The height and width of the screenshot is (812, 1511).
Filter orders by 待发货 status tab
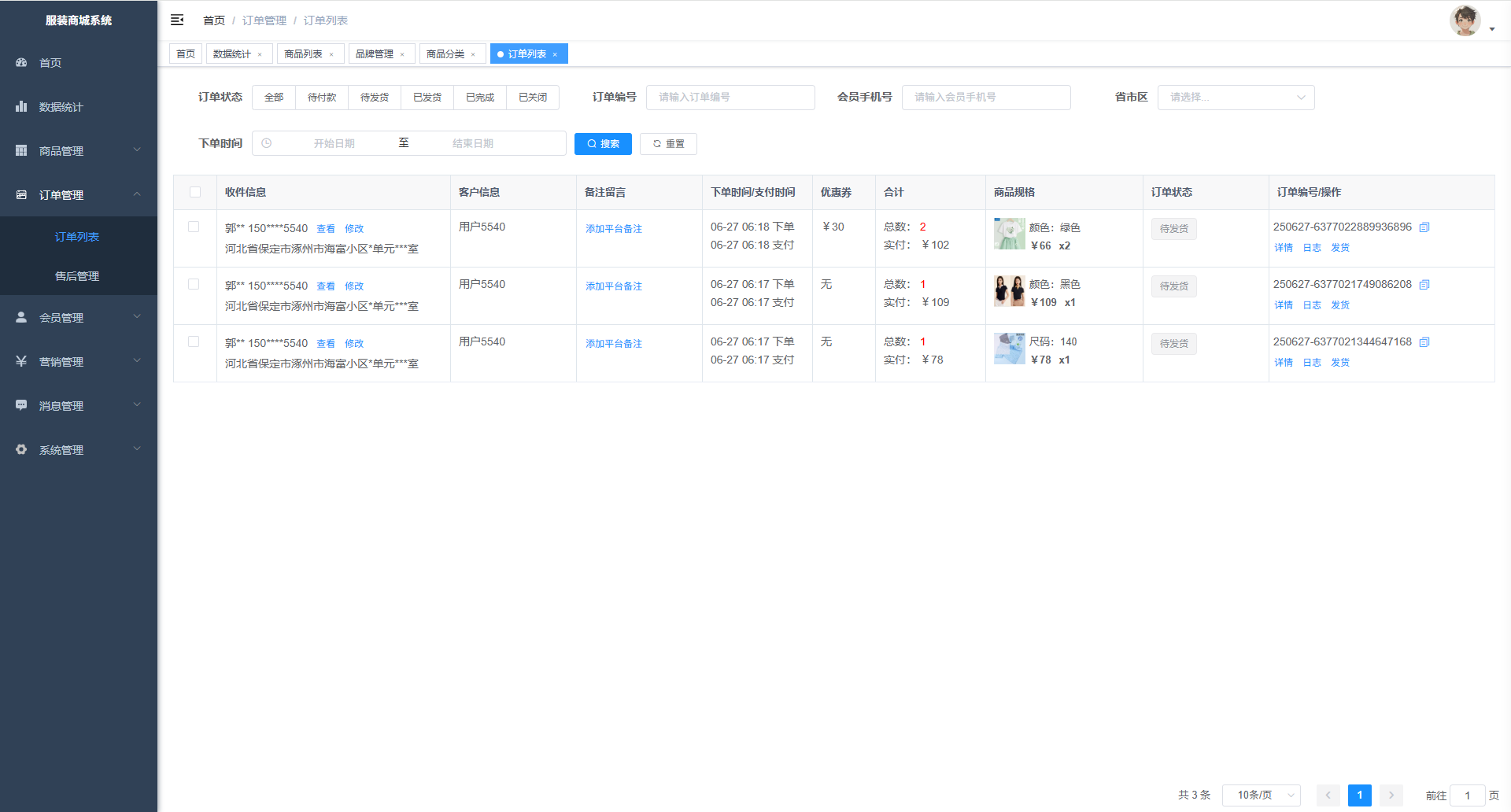pos(375,98)
